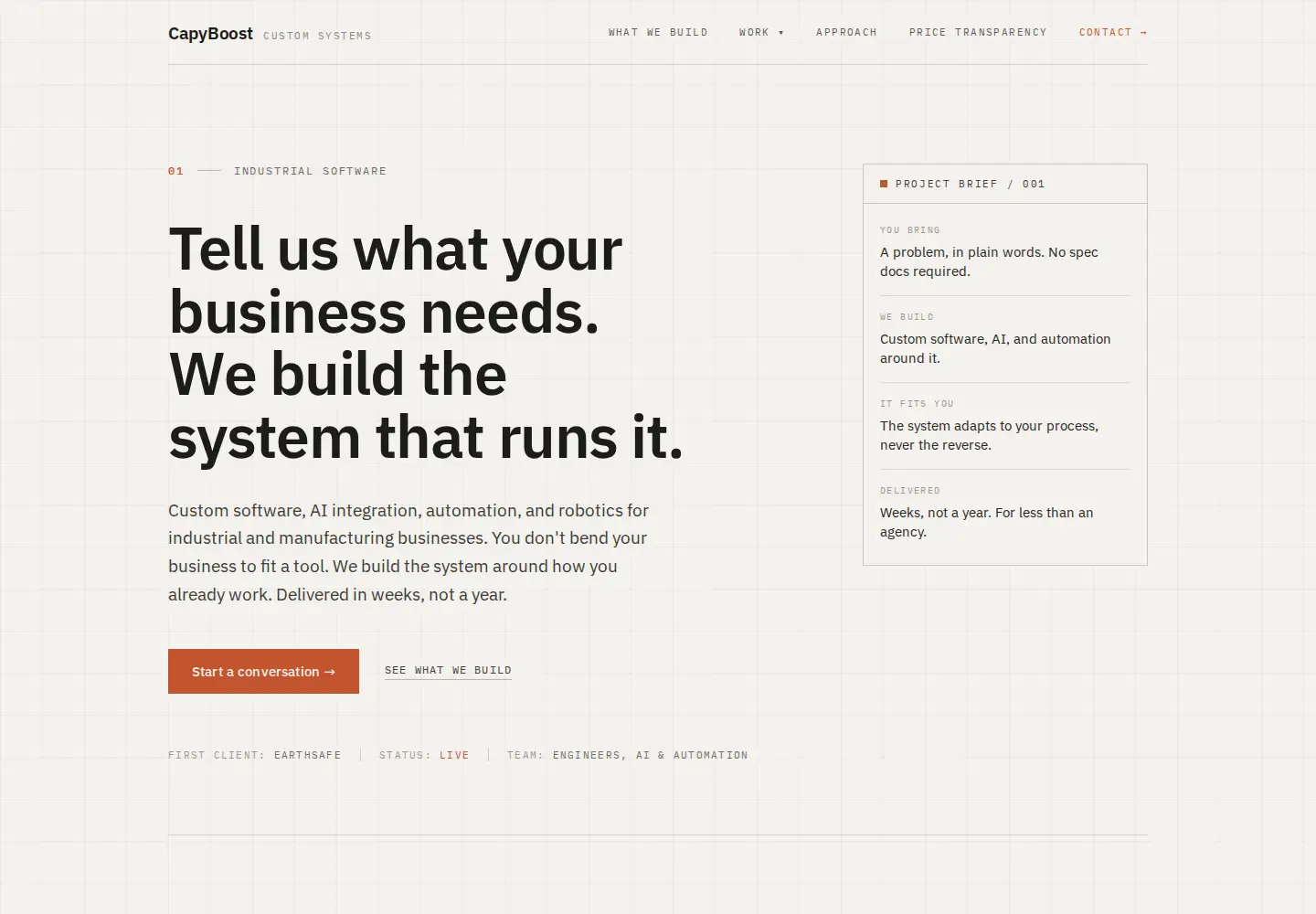The image size is (1316, 914).
Task: Click the "A problem, in plain words" text
Action: point(989,261)
